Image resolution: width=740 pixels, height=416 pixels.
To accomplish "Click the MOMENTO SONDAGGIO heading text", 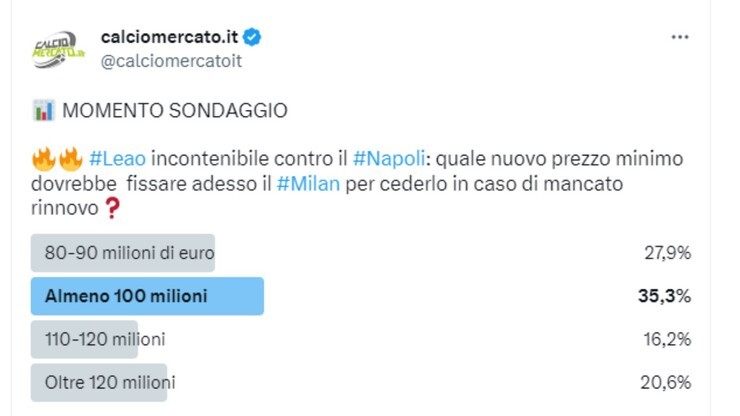I will click(x=175, y=111).
